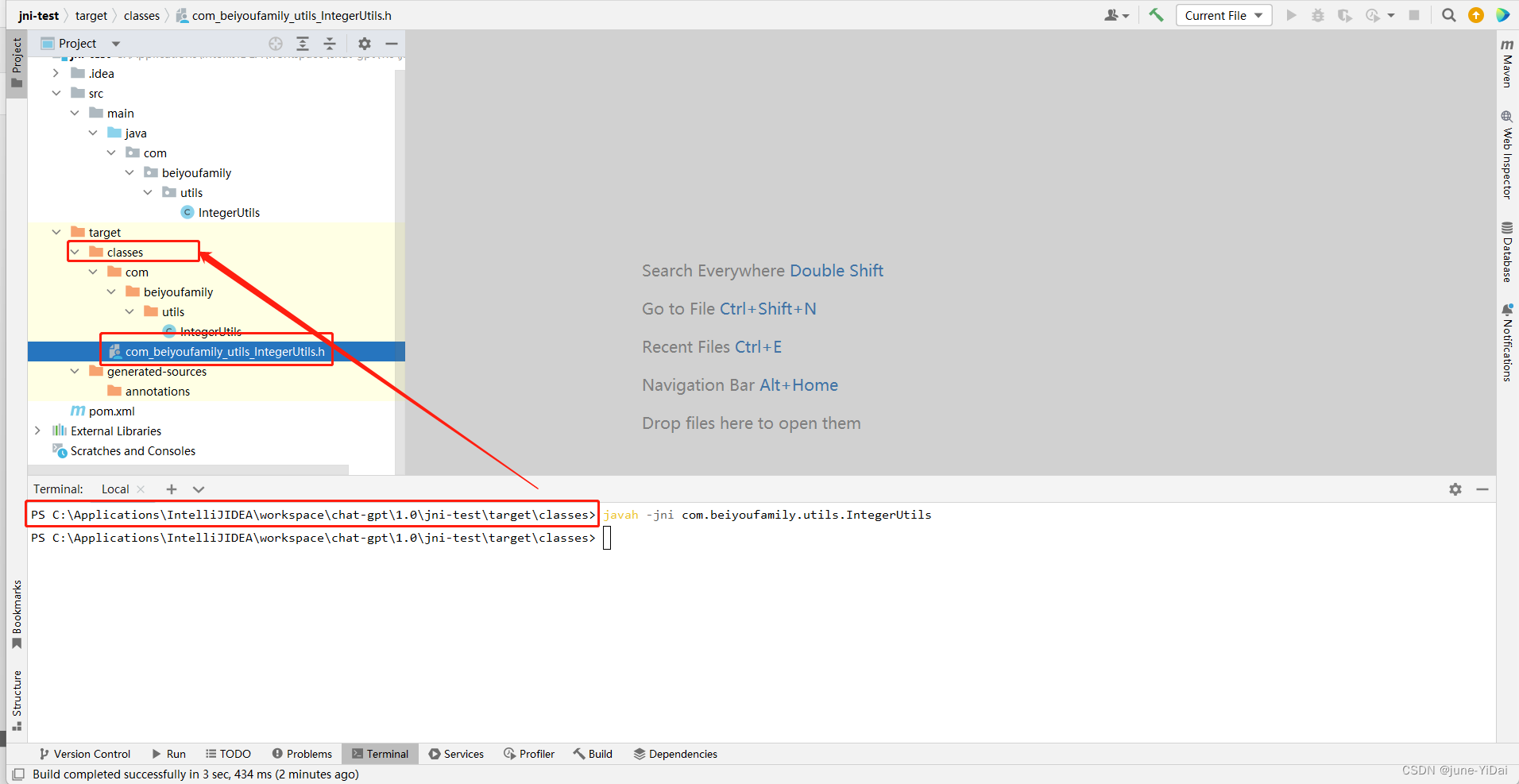This screenshot has height=784, width=1519.
Task: Add a new terminal session with plus
Action: (172, 489)
